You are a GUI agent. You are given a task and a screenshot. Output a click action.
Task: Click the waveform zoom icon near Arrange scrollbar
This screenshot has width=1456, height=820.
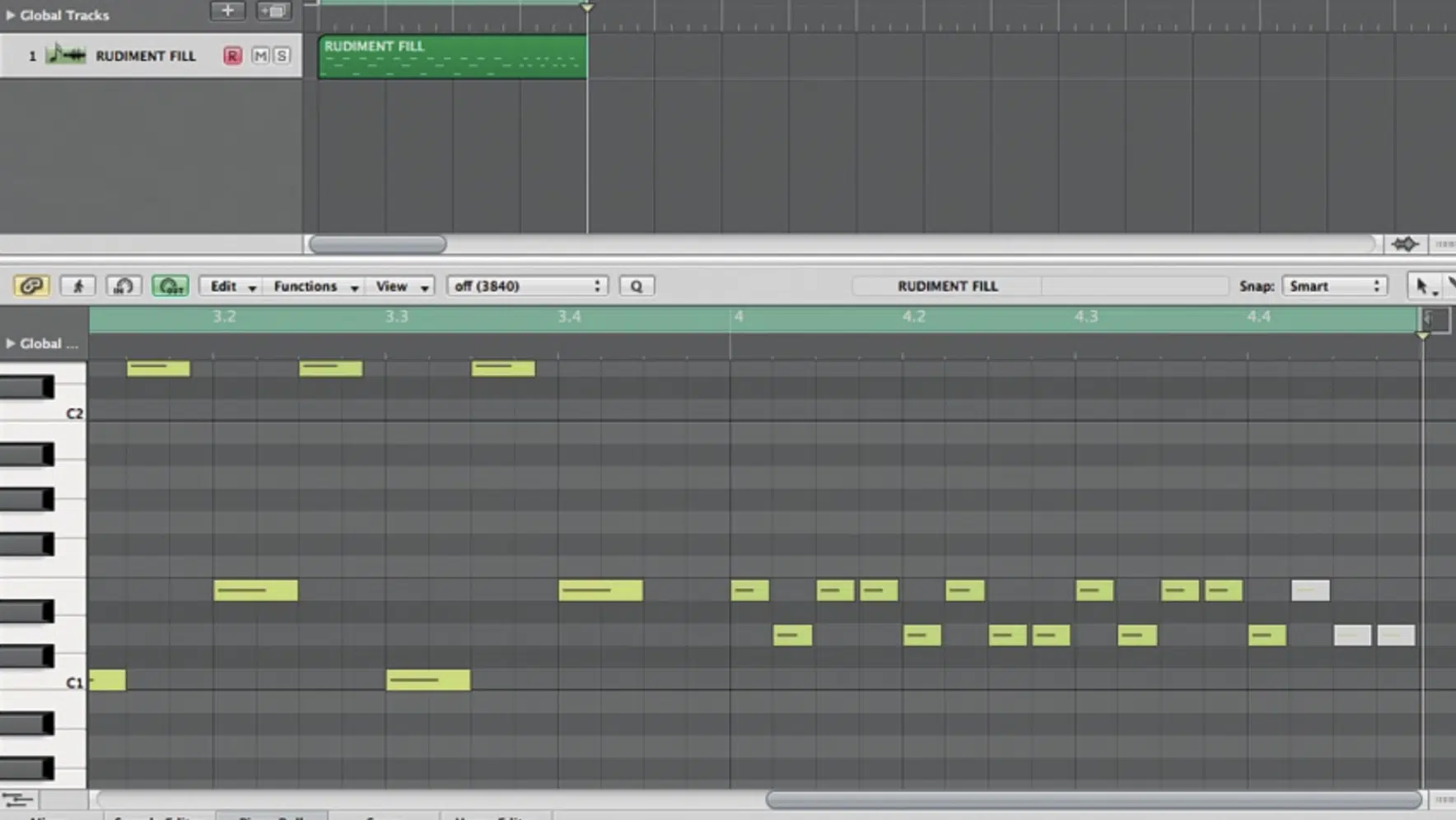[1405, 244]
